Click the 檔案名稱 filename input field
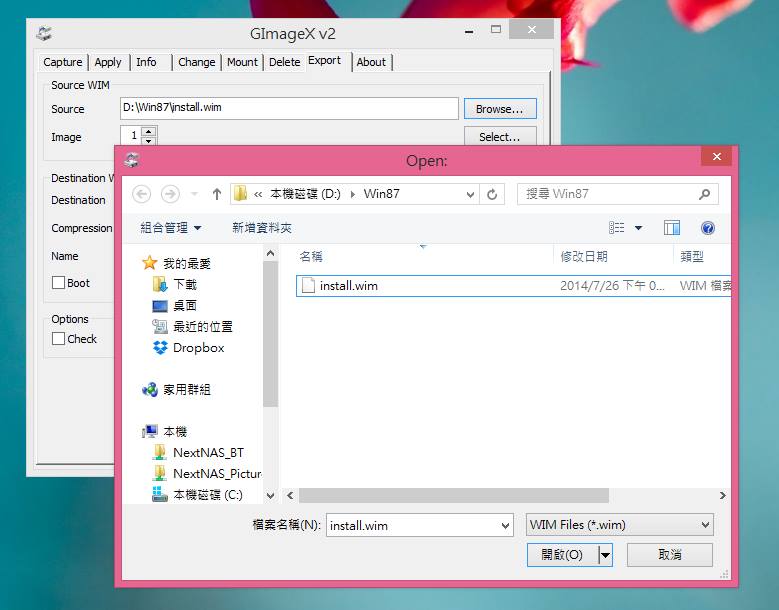This screenshot has height=610, width=779. pyautogui.click(x=412, y=526)
